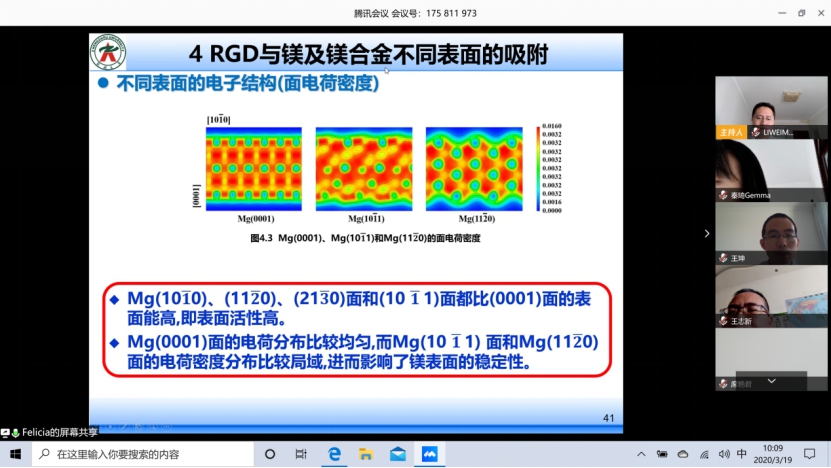Image resolution: width=831 pixels, height=468 pixels.
Task: Toggle the Chinese input method indicator
Action: click(741, 454)
